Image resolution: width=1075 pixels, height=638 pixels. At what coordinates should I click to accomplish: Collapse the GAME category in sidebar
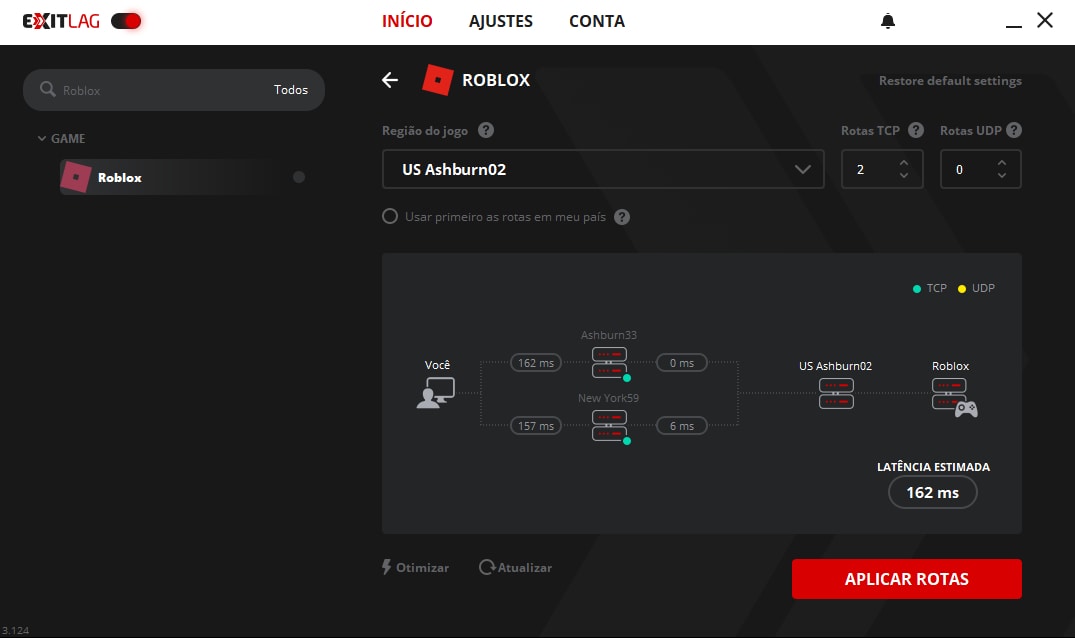click(42, 139)
